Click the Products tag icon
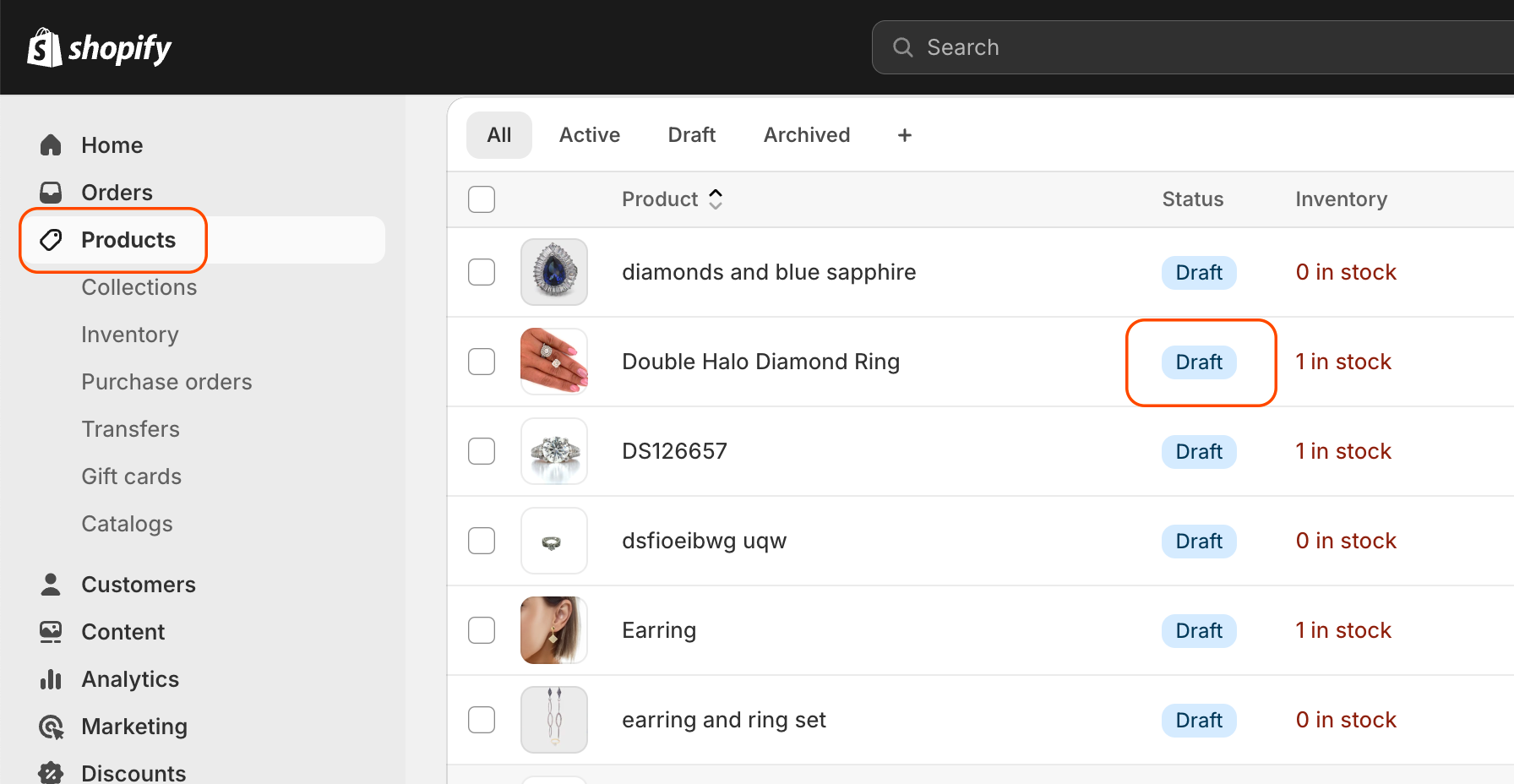 (x=51, y=240)
